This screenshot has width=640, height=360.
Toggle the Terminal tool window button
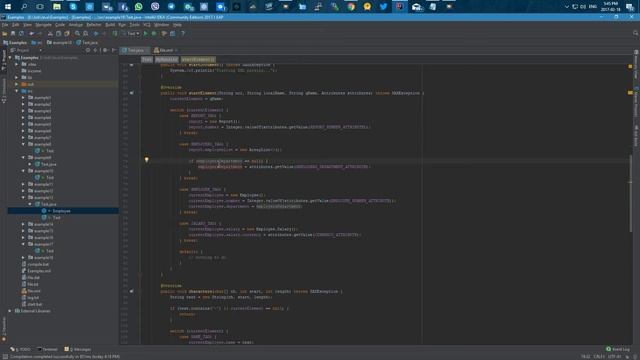(x=47, y=349)
